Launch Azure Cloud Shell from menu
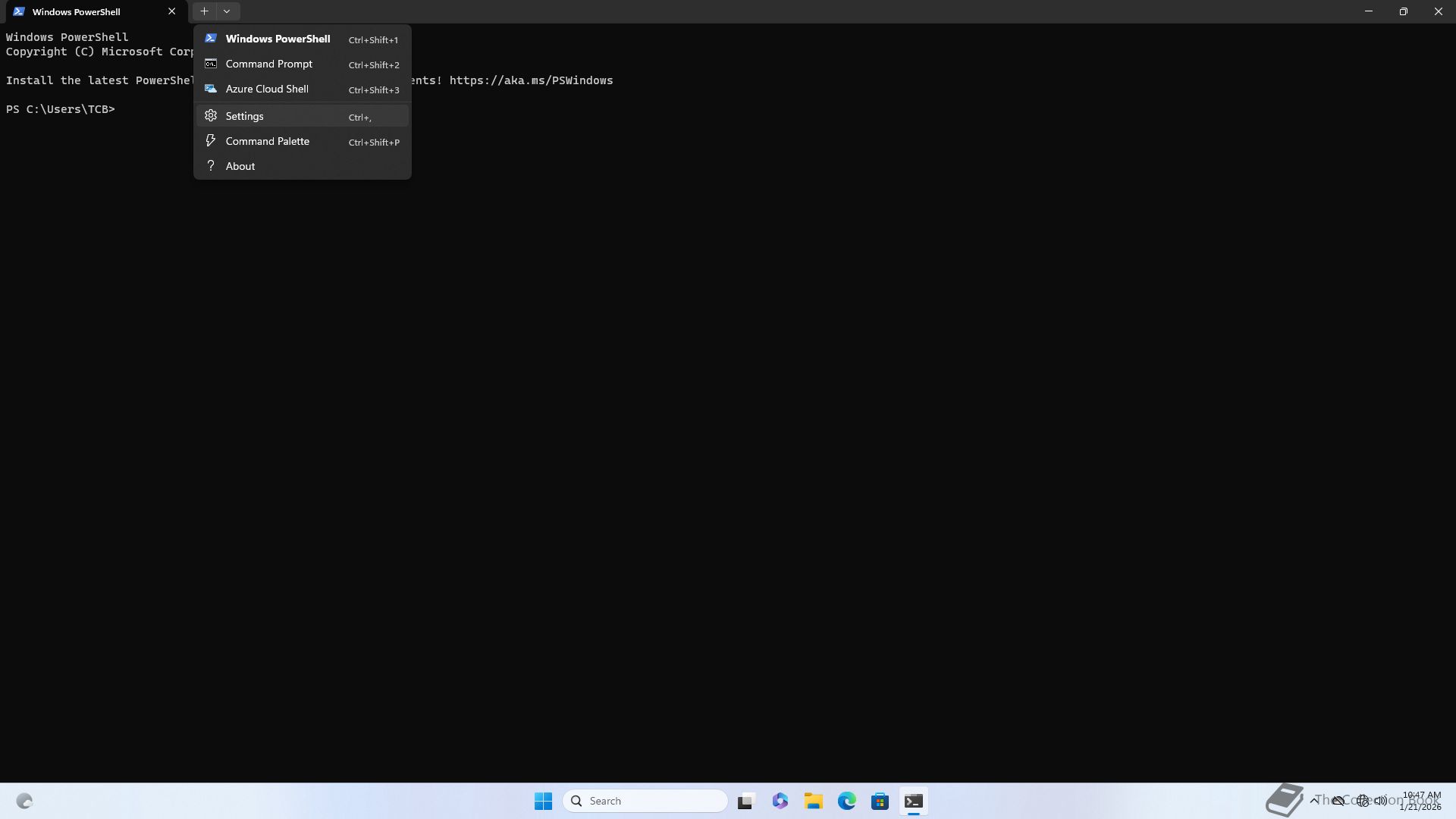1456x819 pixels. point(267,89)
